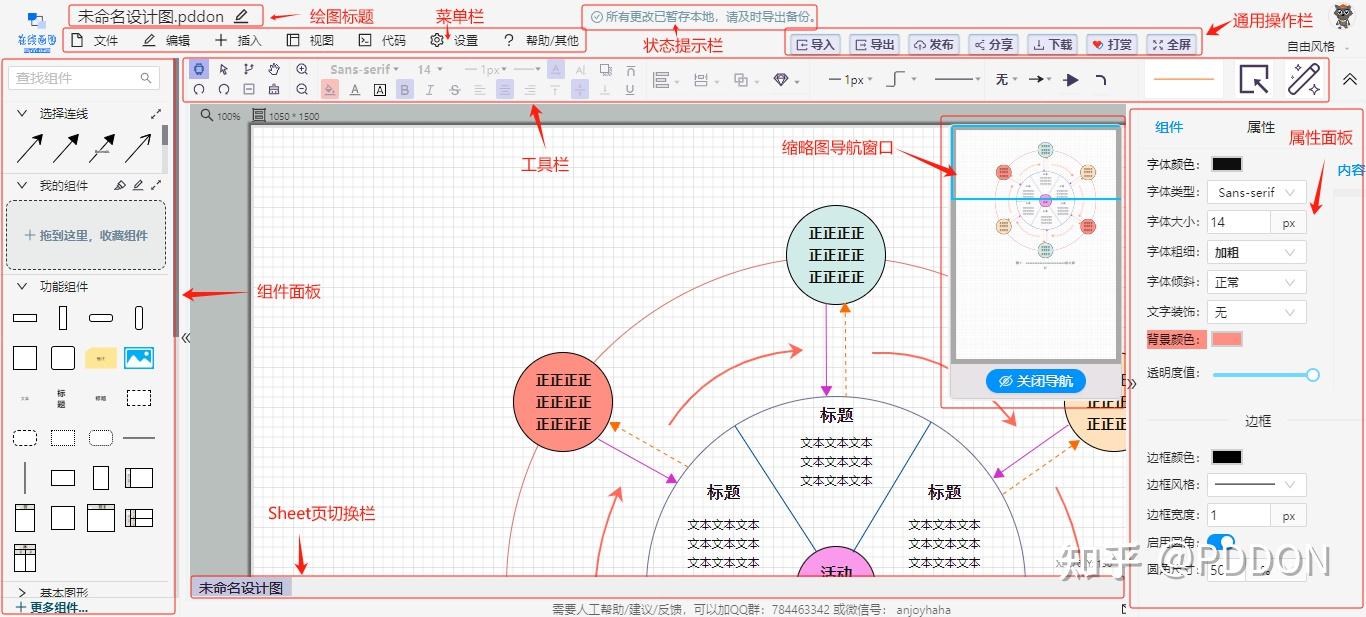
Task: Toggle center text alignment
Action: (x=505, y=90)
